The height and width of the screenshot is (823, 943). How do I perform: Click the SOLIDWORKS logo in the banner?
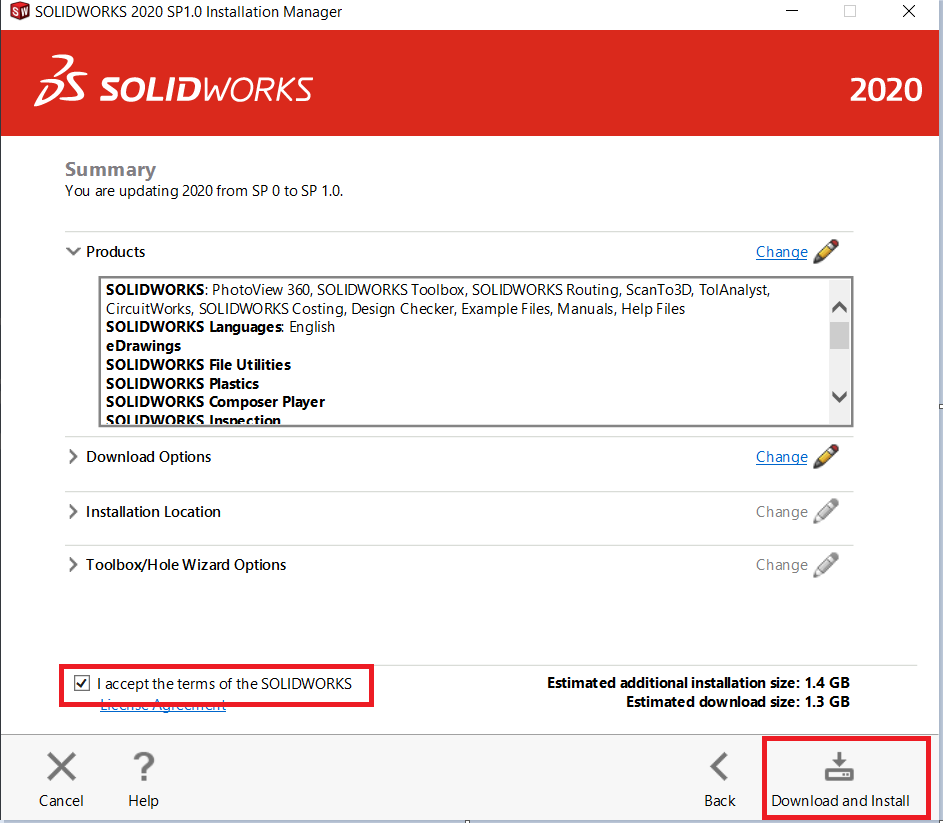(x=173, y=82)
